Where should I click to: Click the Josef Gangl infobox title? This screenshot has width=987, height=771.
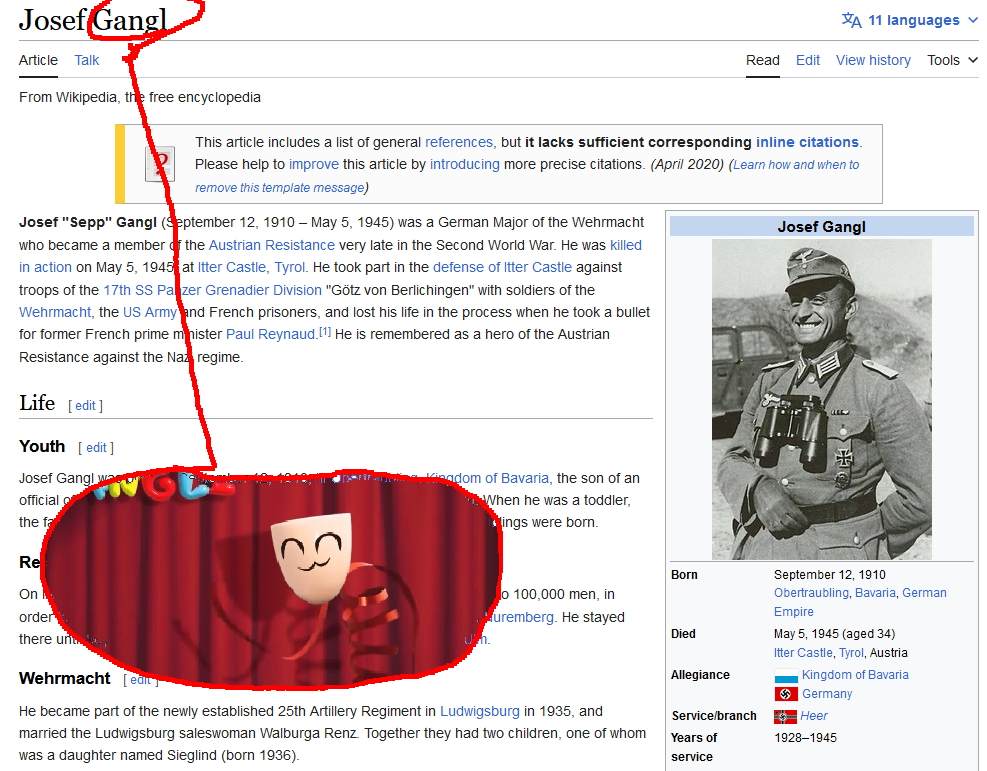(821, 227)
